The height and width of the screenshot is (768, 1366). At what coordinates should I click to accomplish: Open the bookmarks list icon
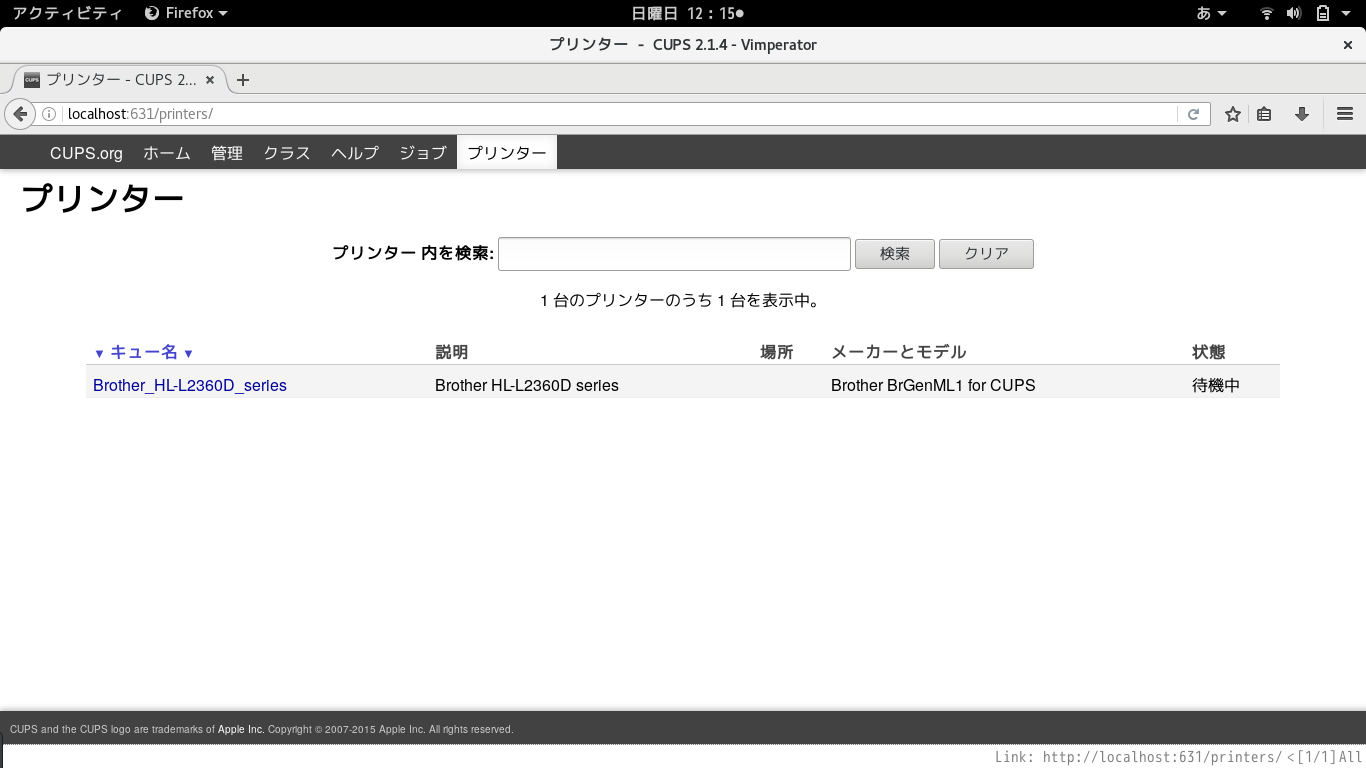(1264, 114)
